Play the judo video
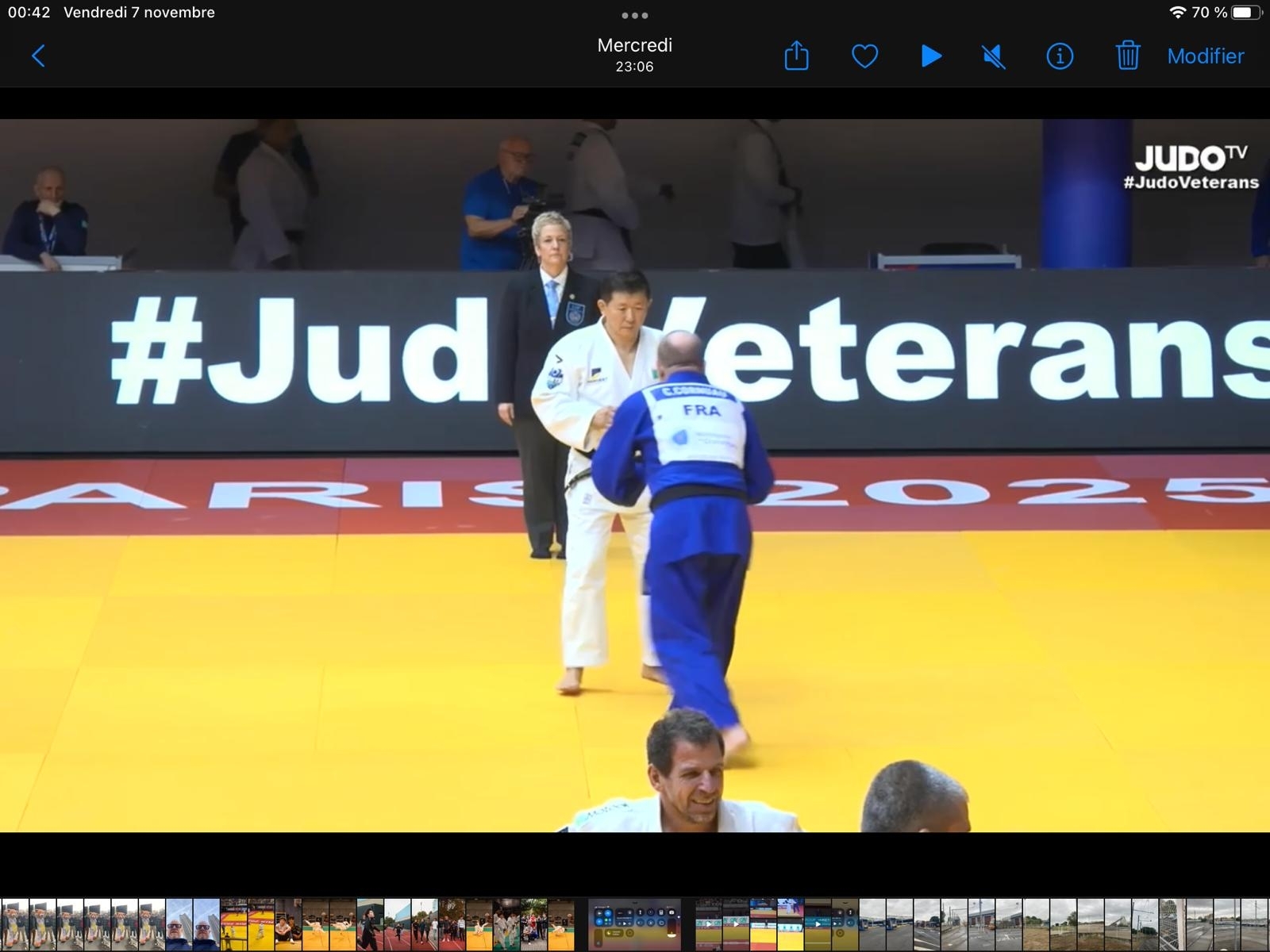This screenshot has width=1270, height=952. pos(931,56)
